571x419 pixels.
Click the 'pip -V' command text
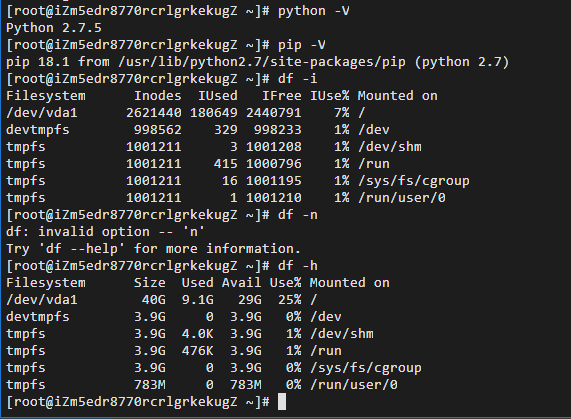[302, 45]
